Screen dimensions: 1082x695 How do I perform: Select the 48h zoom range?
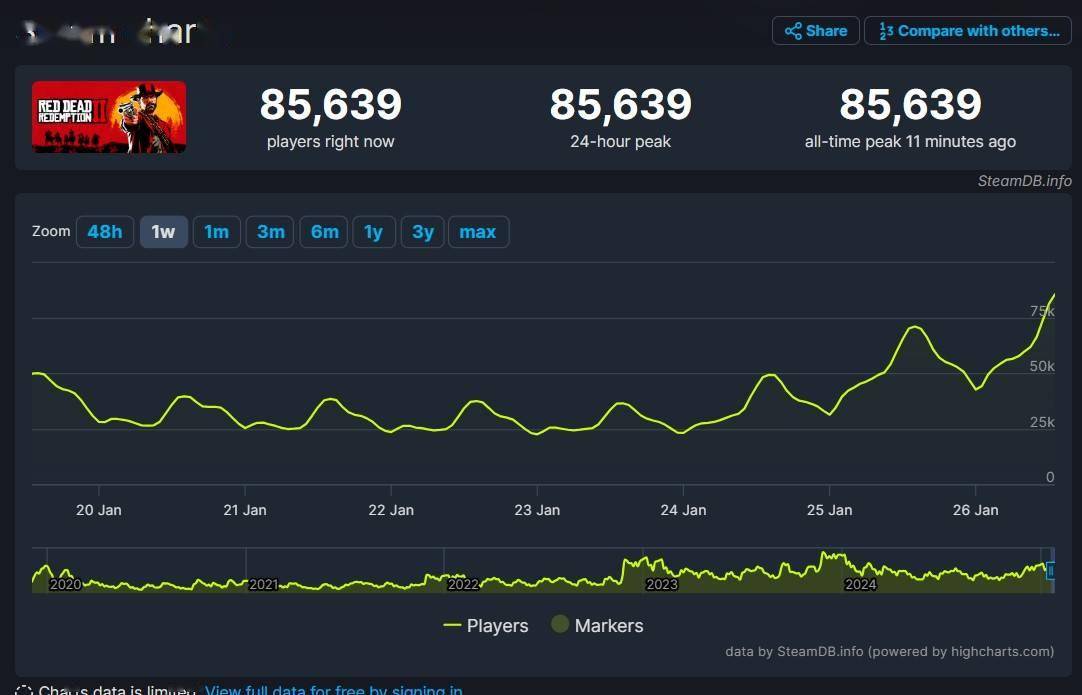105,232
